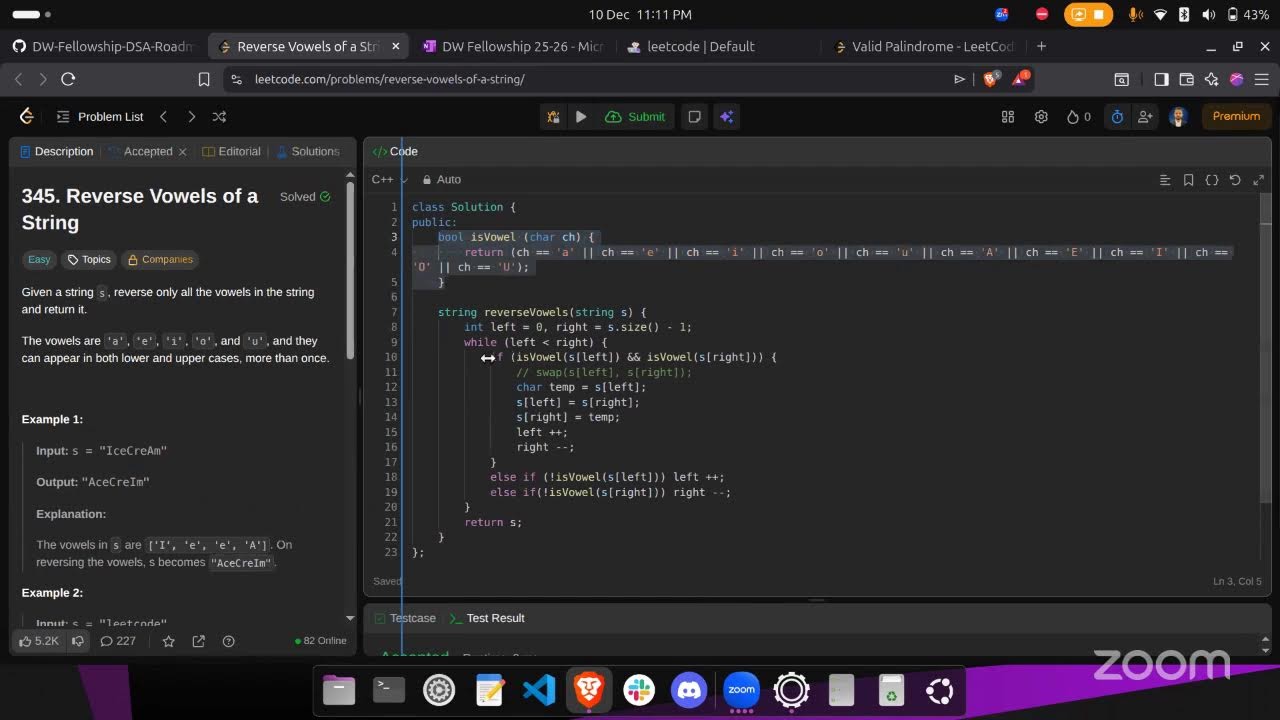
Task: Open Slack from the dock
Action: click(x=639, y=690)
